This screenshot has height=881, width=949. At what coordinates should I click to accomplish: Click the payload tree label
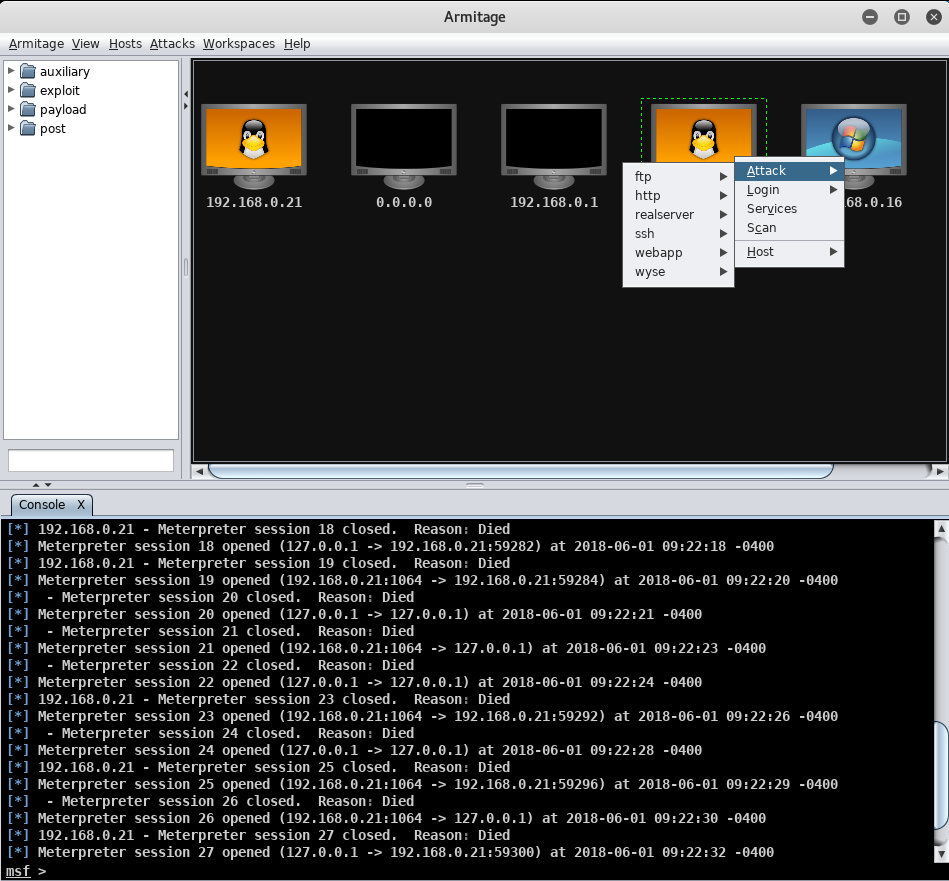[63, 110]
